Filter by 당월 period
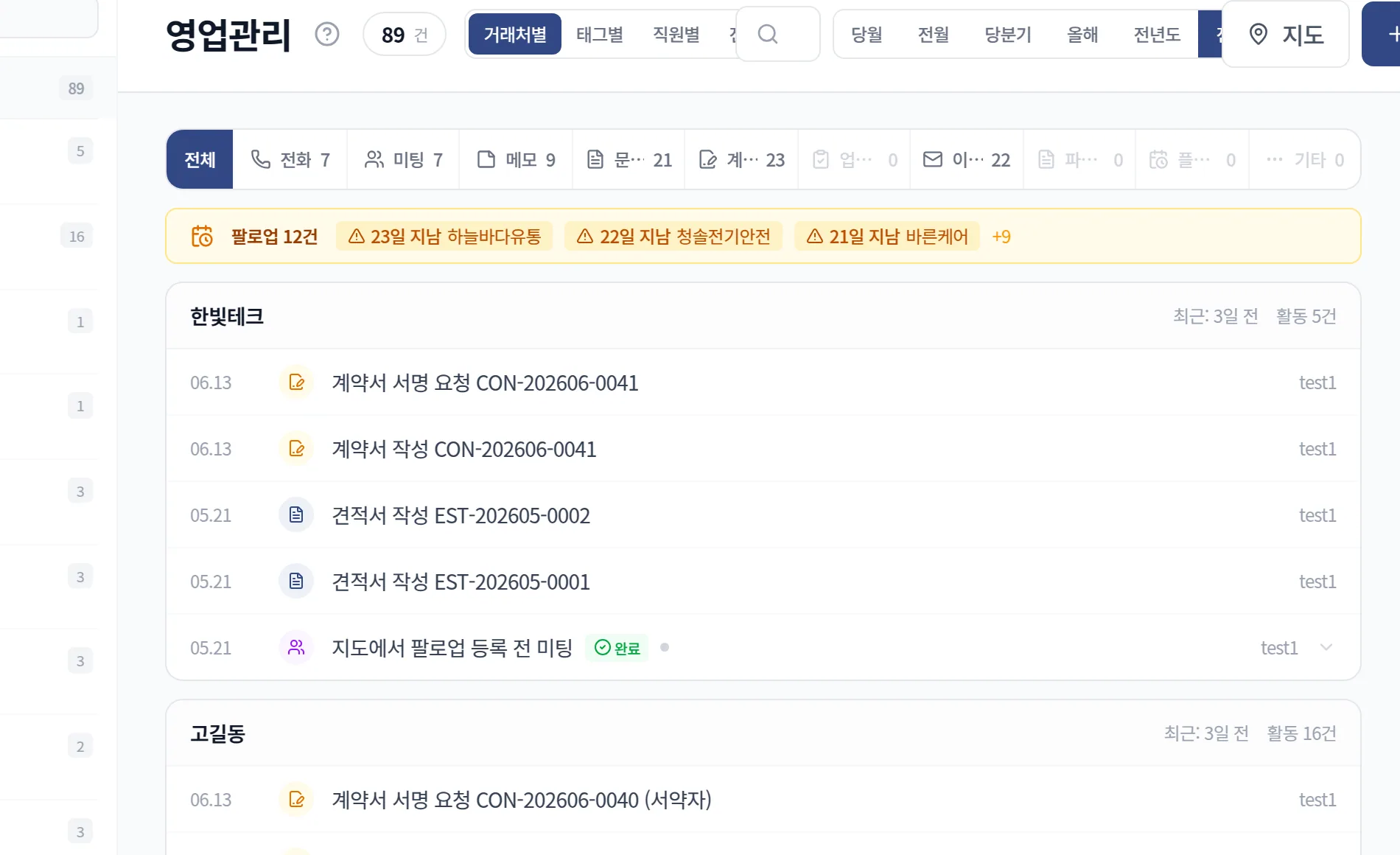Screen dimensions: 1400x855 [x=867, y=34]
